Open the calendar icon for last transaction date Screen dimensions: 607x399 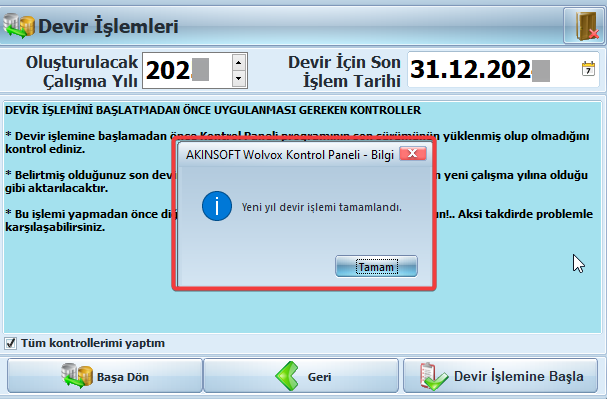click(x=588, y=69)
